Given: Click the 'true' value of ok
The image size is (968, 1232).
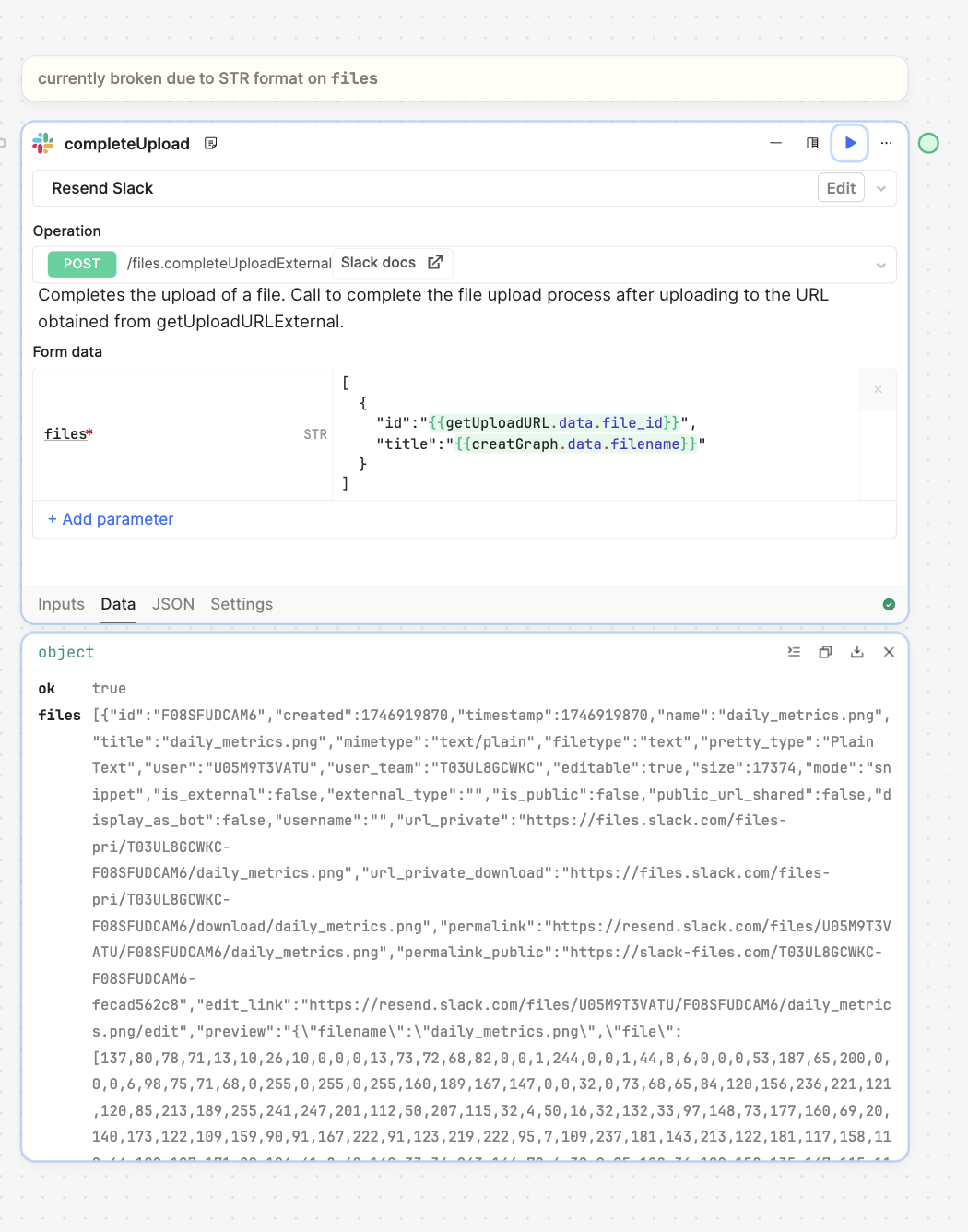Looking at the screenshot, I should pyautogui.click(x=109, y=689).
